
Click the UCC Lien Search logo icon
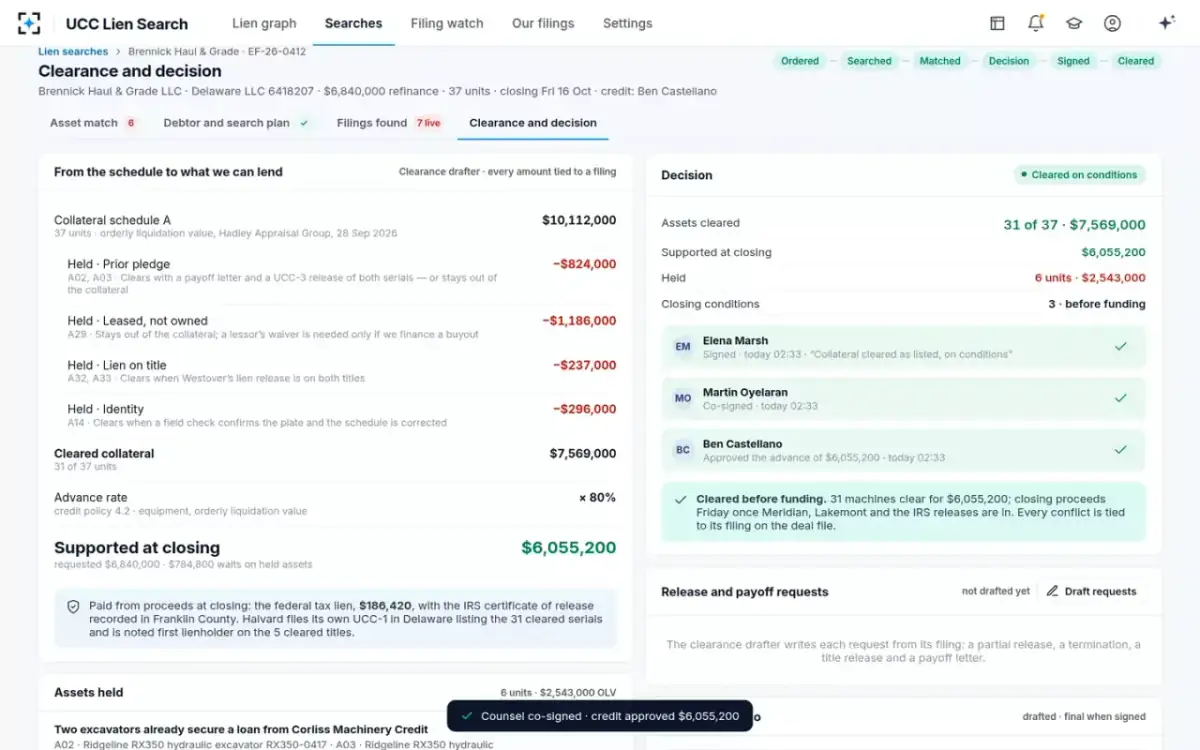[x=29, y=23]
